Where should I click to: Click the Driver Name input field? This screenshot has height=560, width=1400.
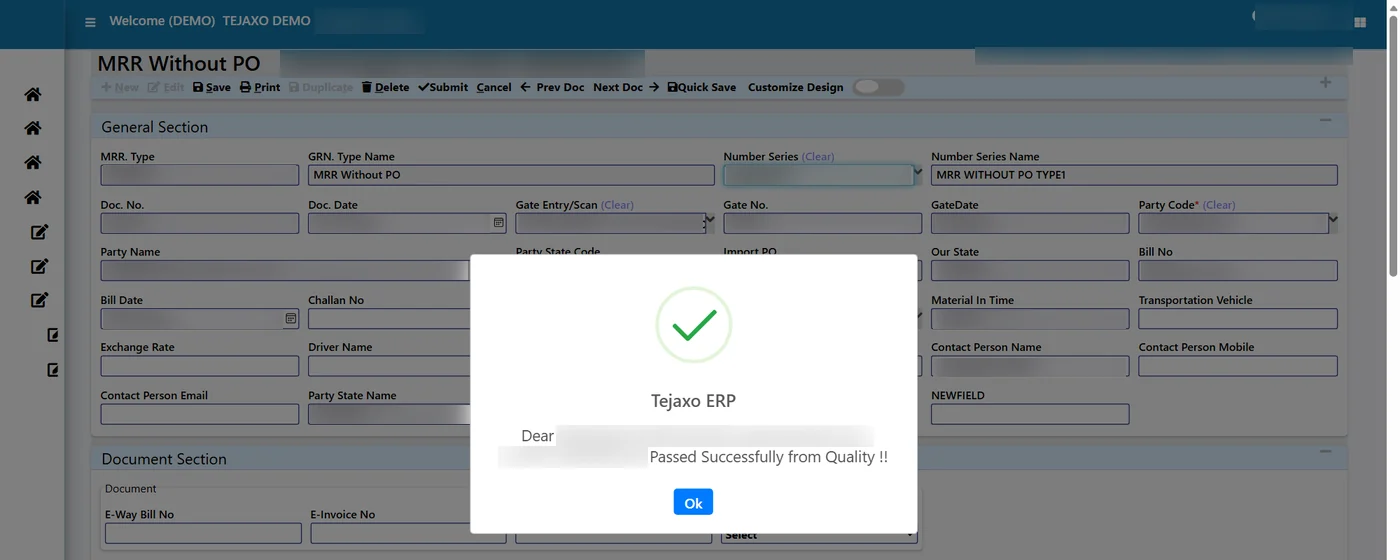click(390, 366)
